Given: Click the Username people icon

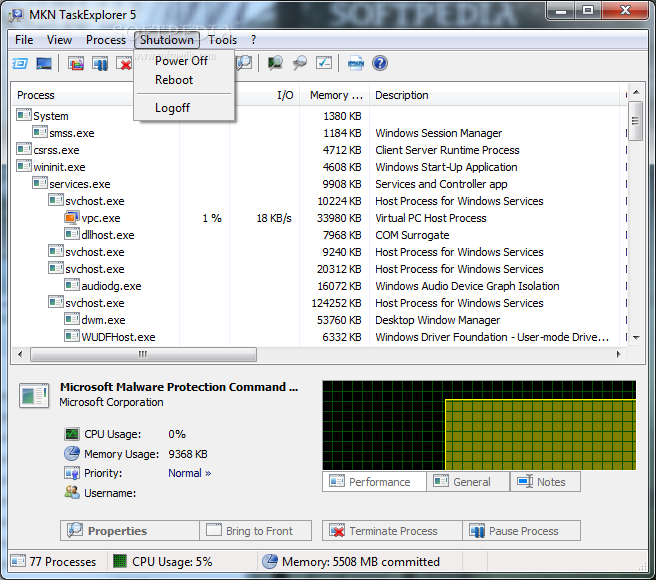Looking at the screenshot, I should point(72,493).
